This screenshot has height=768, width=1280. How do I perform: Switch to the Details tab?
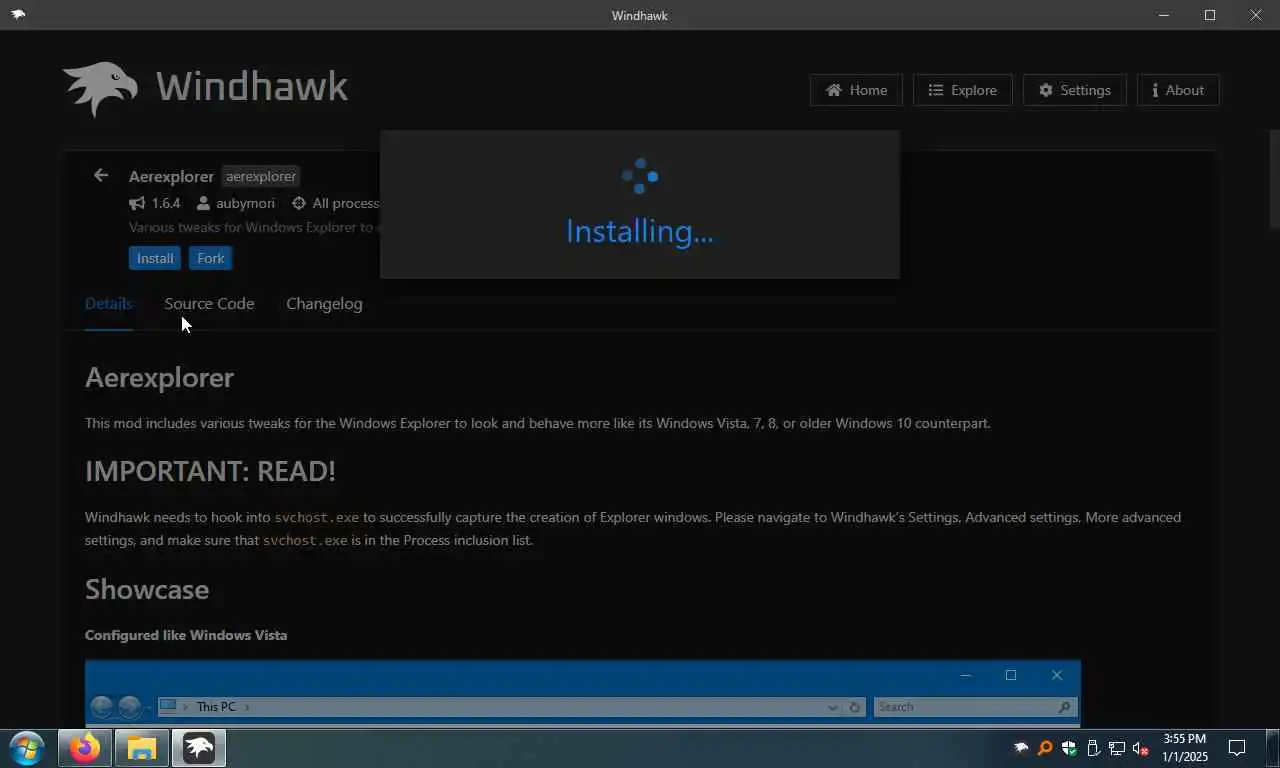109,304
